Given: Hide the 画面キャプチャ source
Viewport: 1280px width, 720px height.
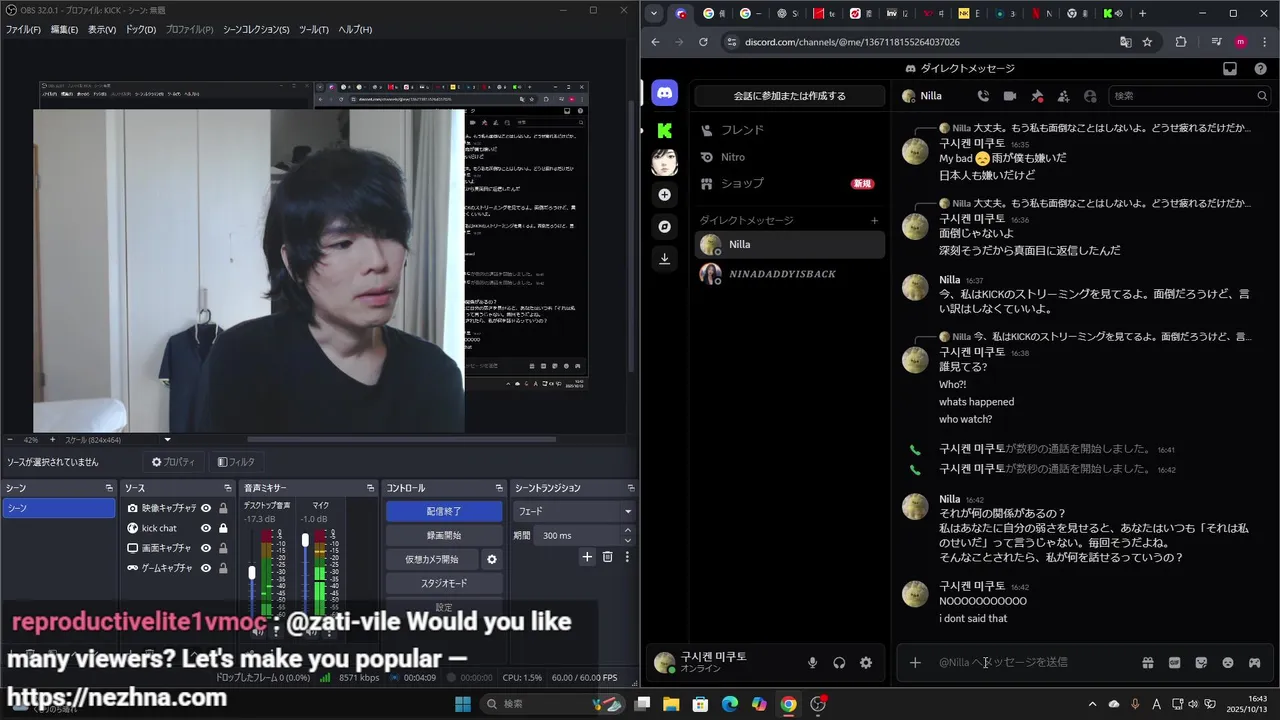Looking at the screenshot, I should point(206,548).
